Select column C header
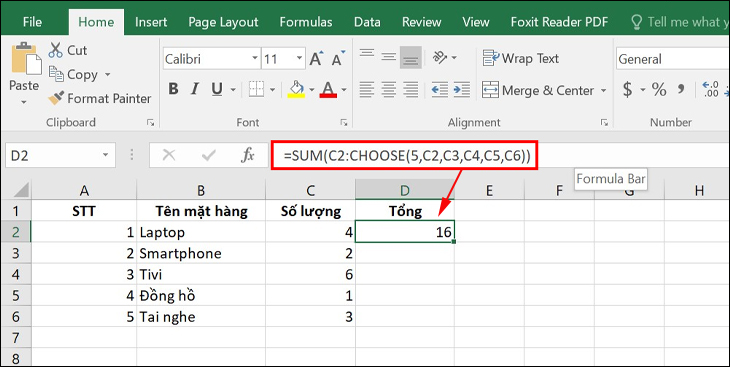 311,190
